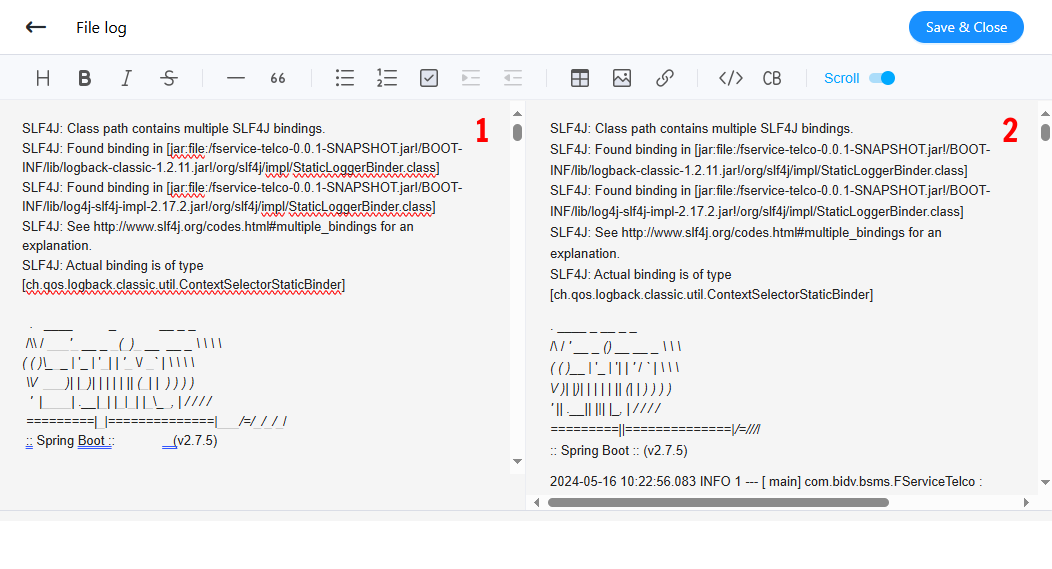Insert a horizontal line

click(235, 79)
